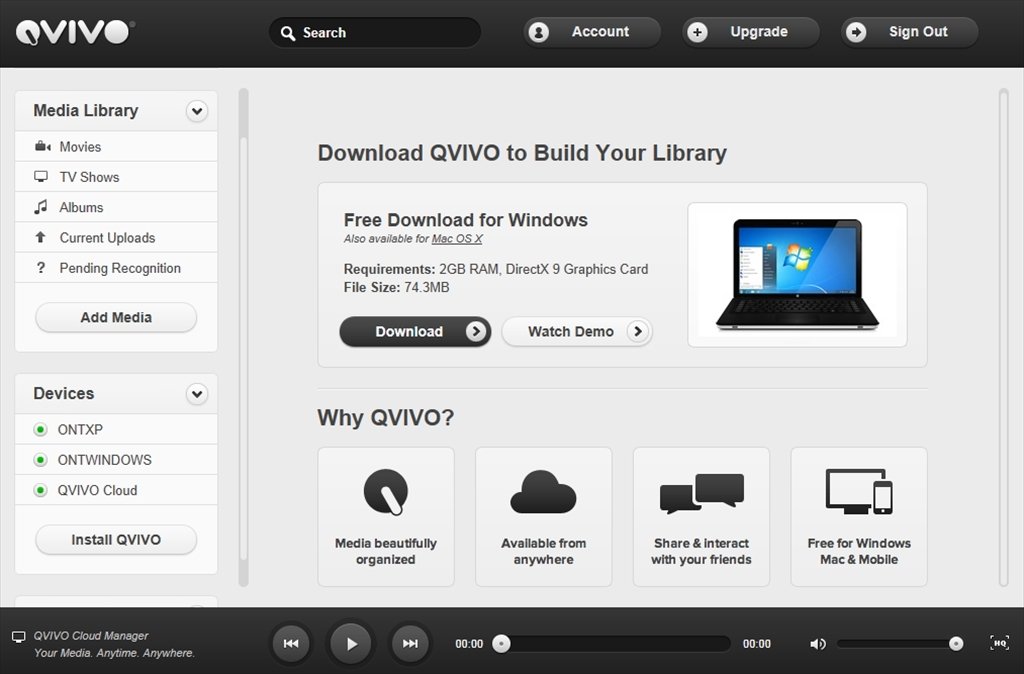Screen dimensions: 1024x674
Task: Click the "Free for Windows Mac & Mobile" caption
Action: coord(859,551)
